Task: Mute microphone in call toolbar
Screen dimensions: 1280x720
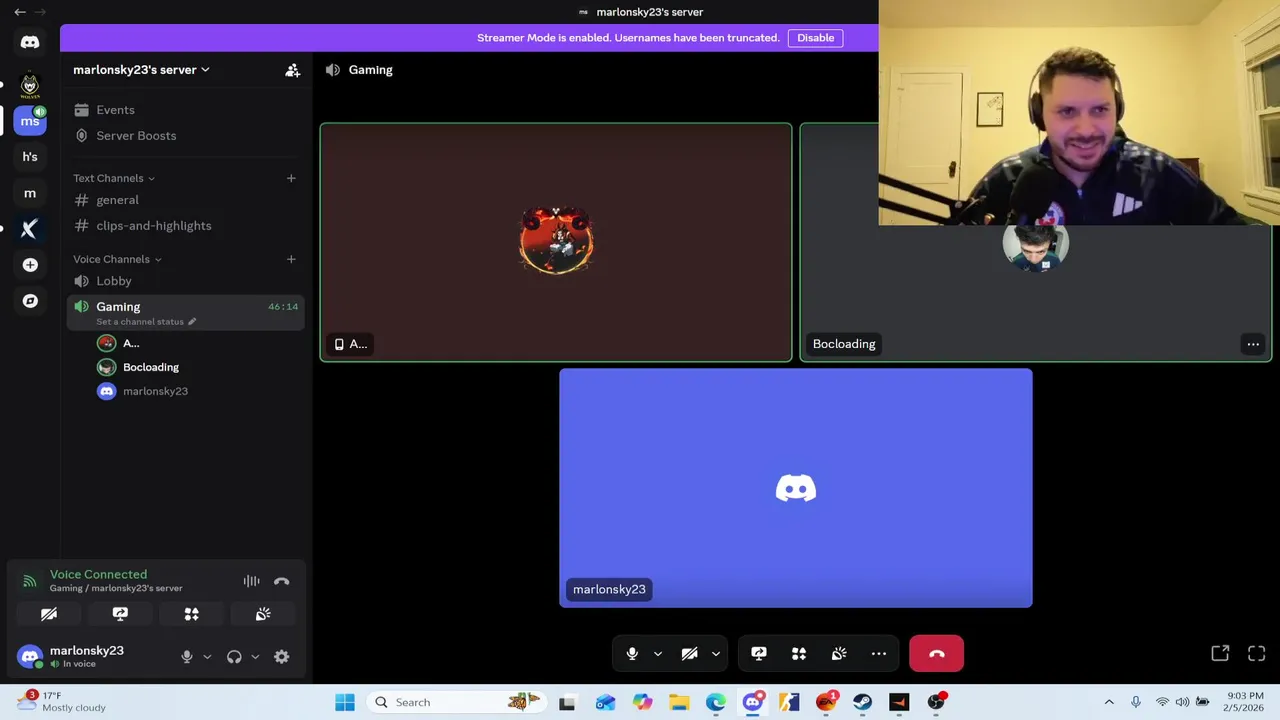Action: [x=632, y=654]
